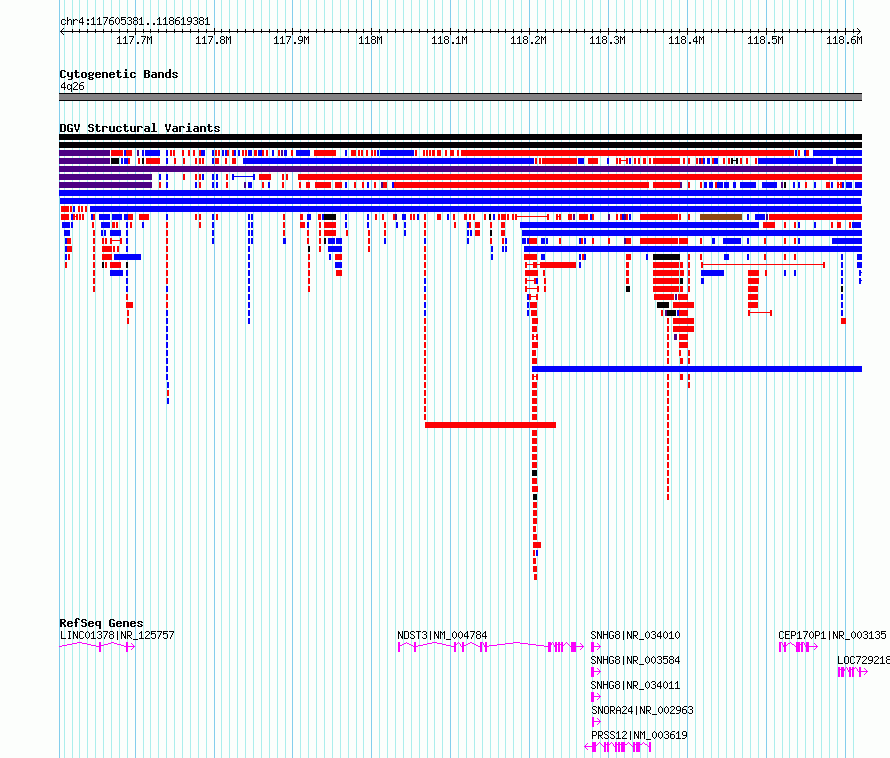Screen dimensions: 890x758
Task: Select the long red variant near 118.1M
Action: tap(490, 425)
